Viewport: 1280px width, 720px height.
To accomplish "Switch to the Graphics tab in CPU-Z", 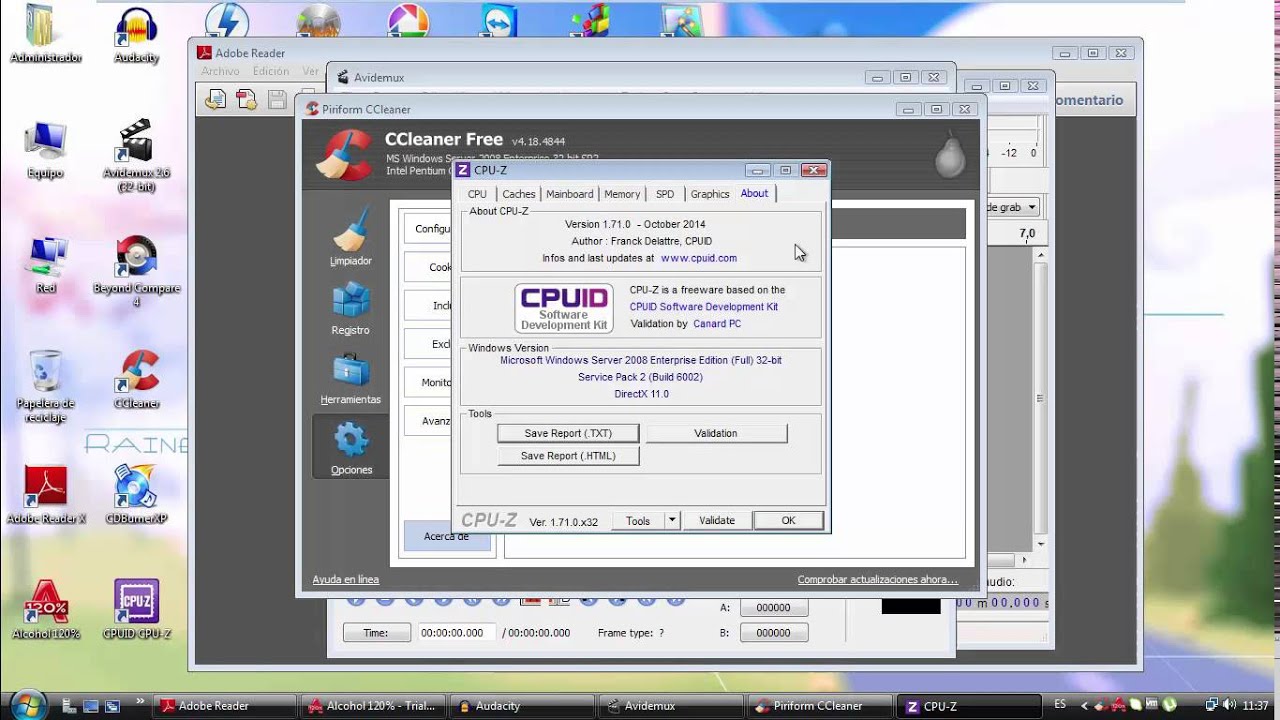I will coord(710,194).
